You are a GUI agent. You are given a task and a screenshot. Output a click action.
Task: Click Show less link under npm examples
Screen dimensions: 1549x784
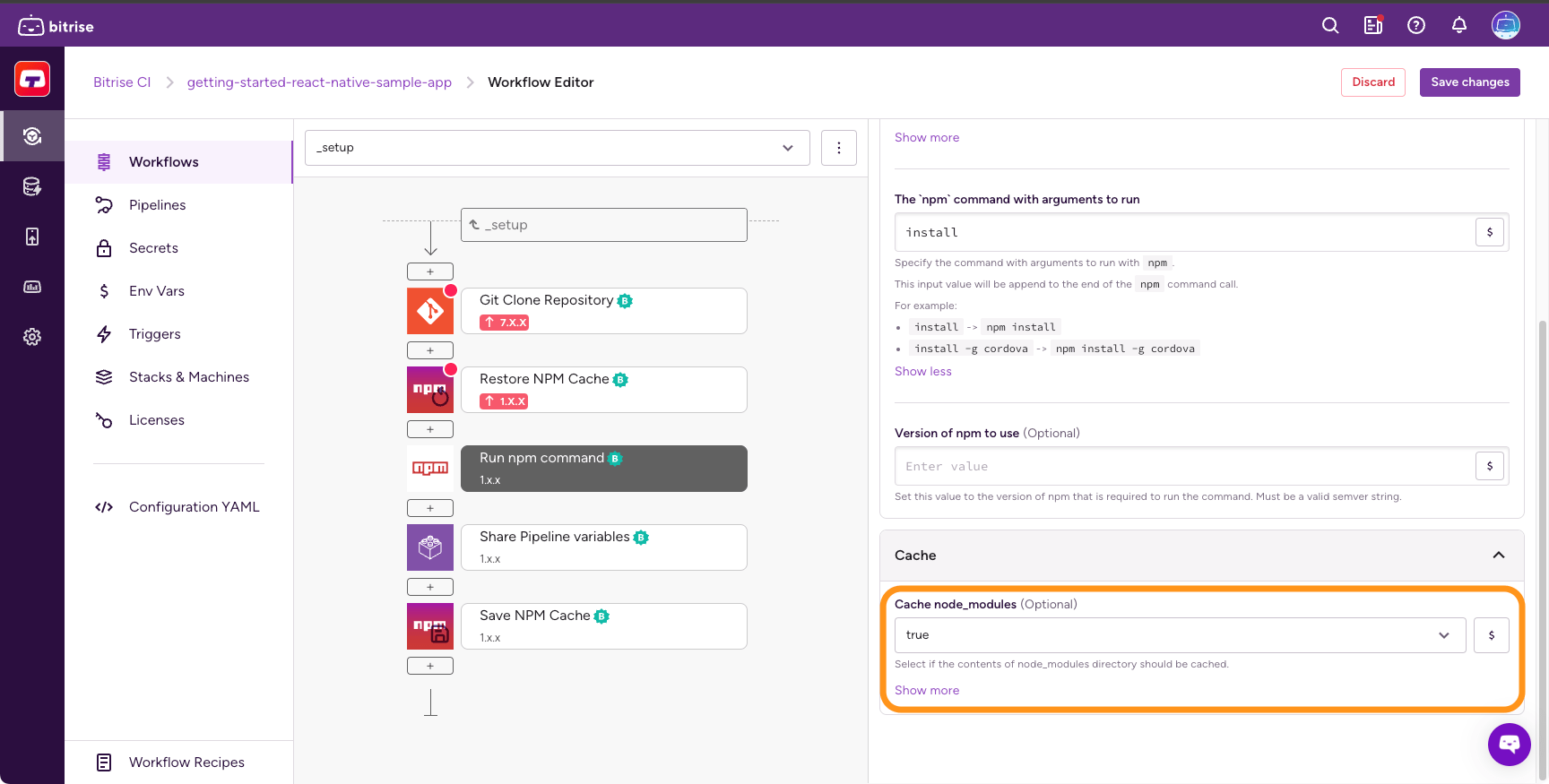tap(922, 372)
